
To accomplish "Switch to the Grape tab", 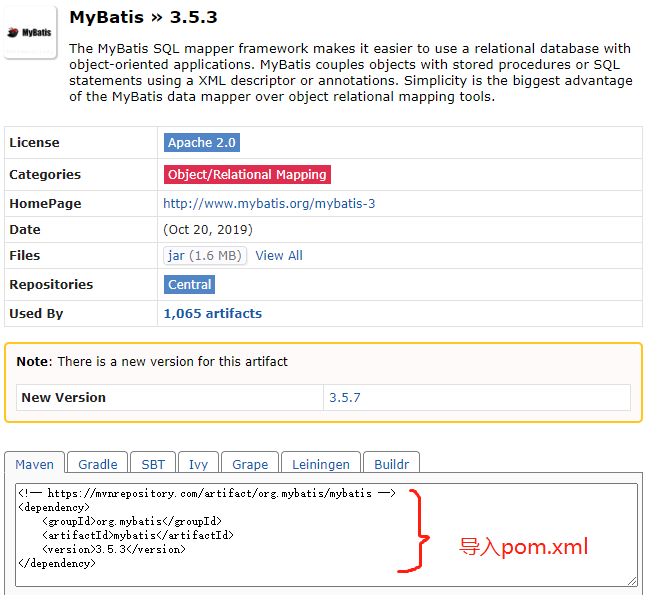I will pyautogui.click(x=250, y=463).
